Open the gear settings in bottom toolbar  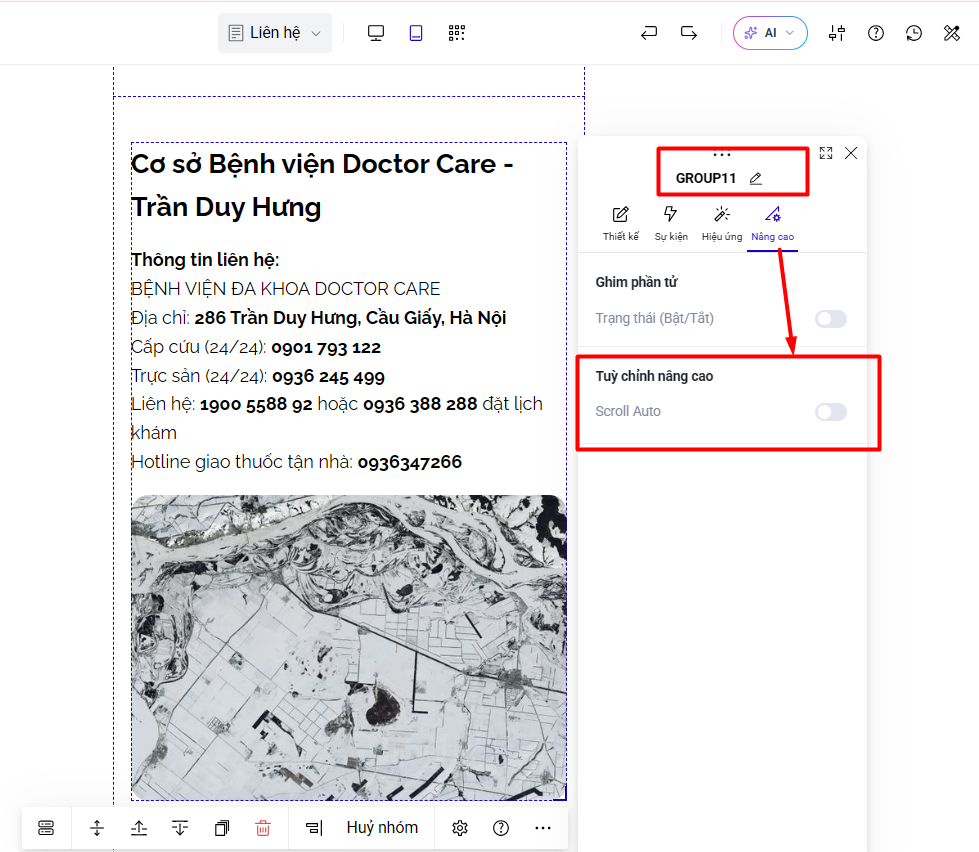[460, 828]
